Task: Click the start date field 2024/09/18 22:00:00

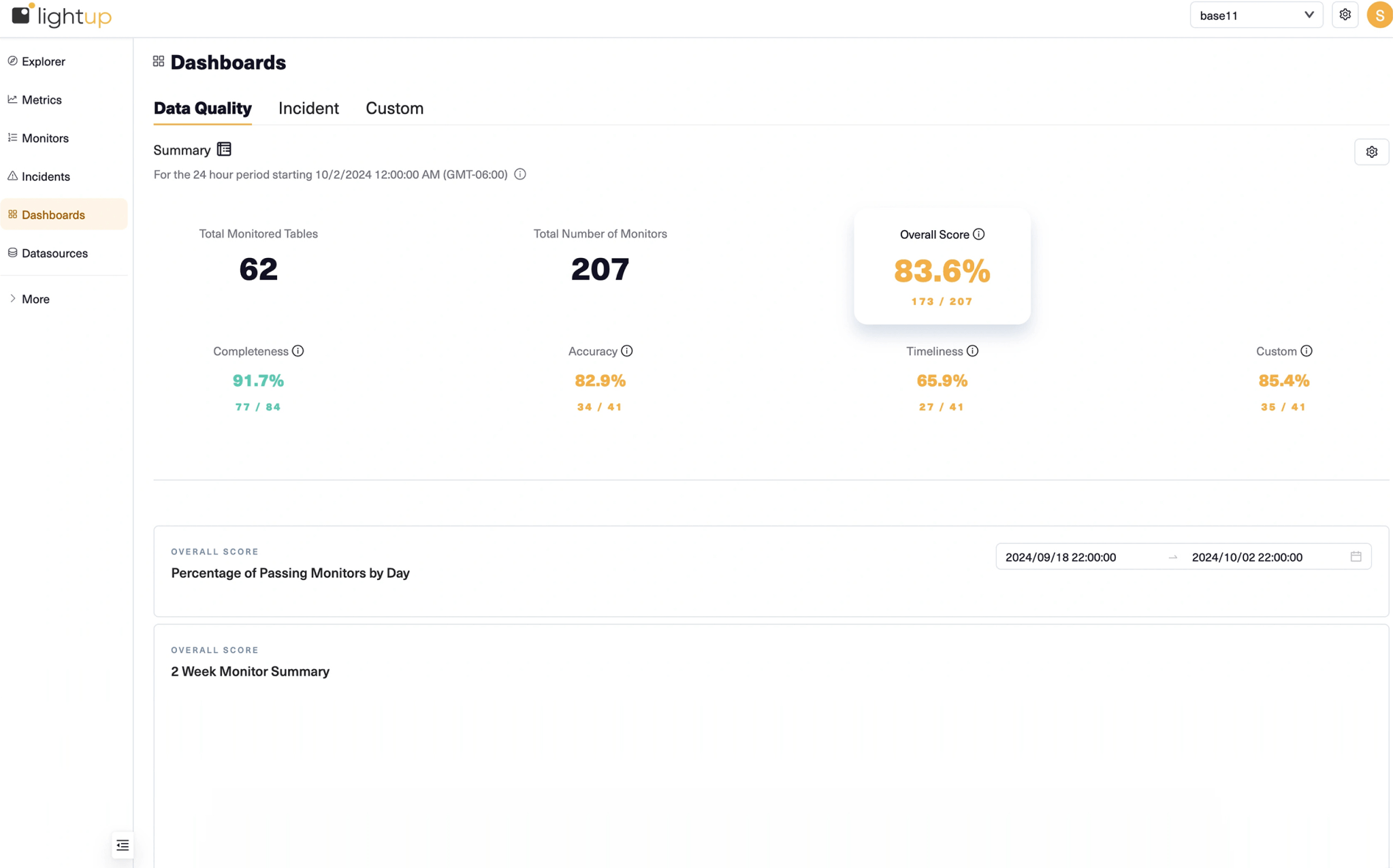Action: coord(1060,556)
